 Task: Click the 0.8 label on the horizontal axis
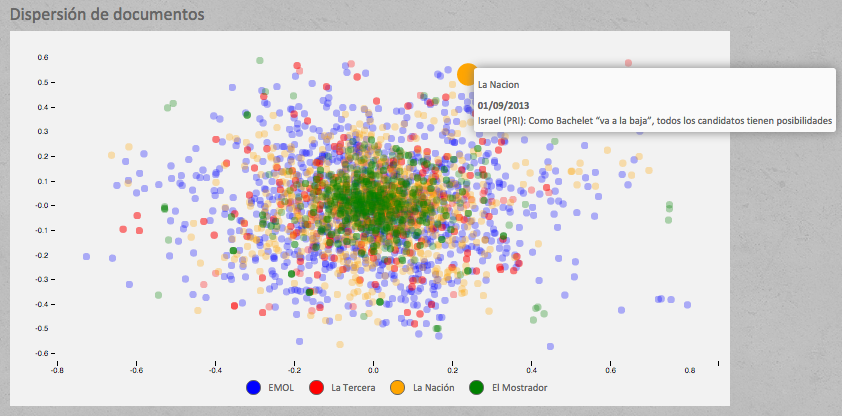point(689,370)
